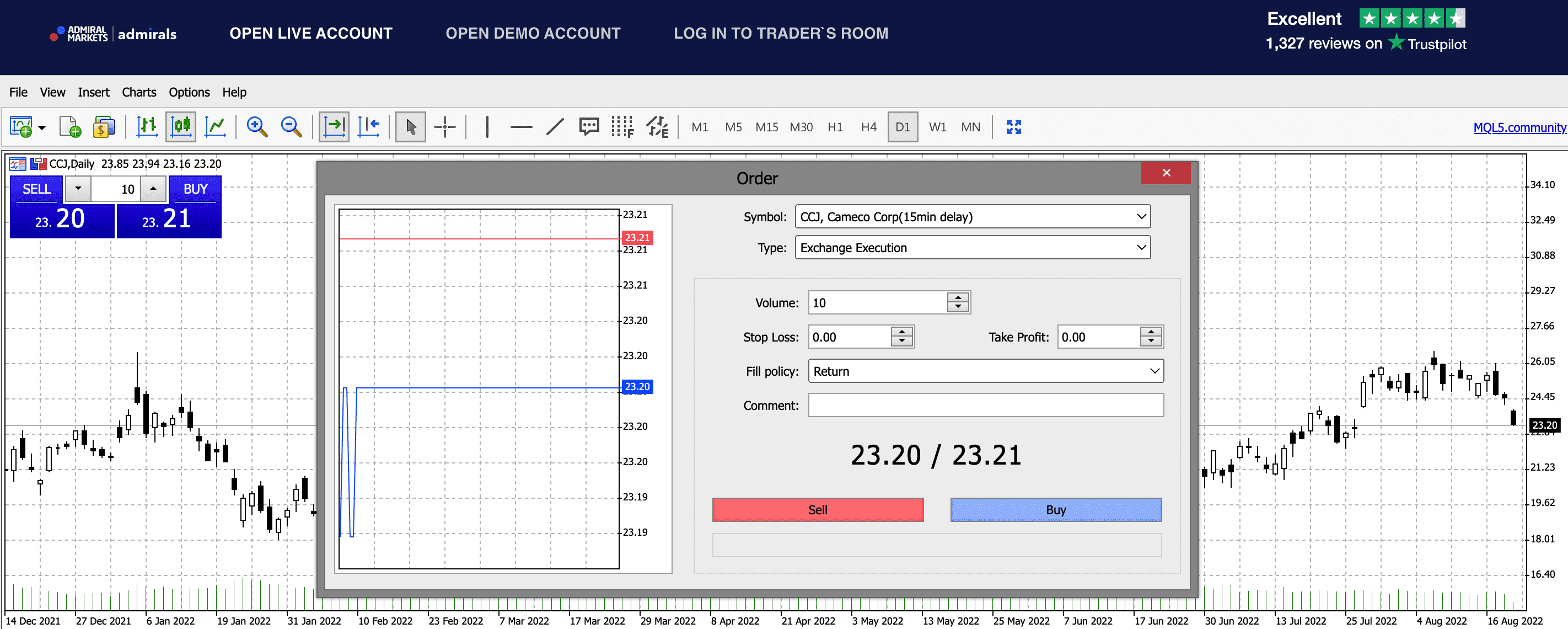Switch to M1 timeframe
The width and height of the screenshot is (1568, 629).
700,127
